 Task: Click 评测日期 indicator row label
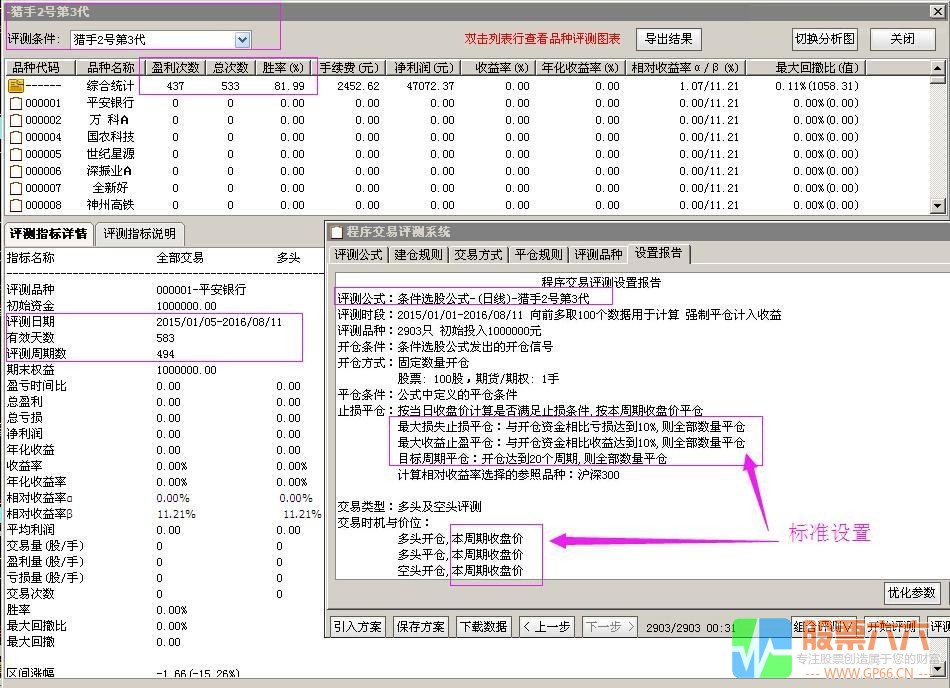(x=30, y=322)
